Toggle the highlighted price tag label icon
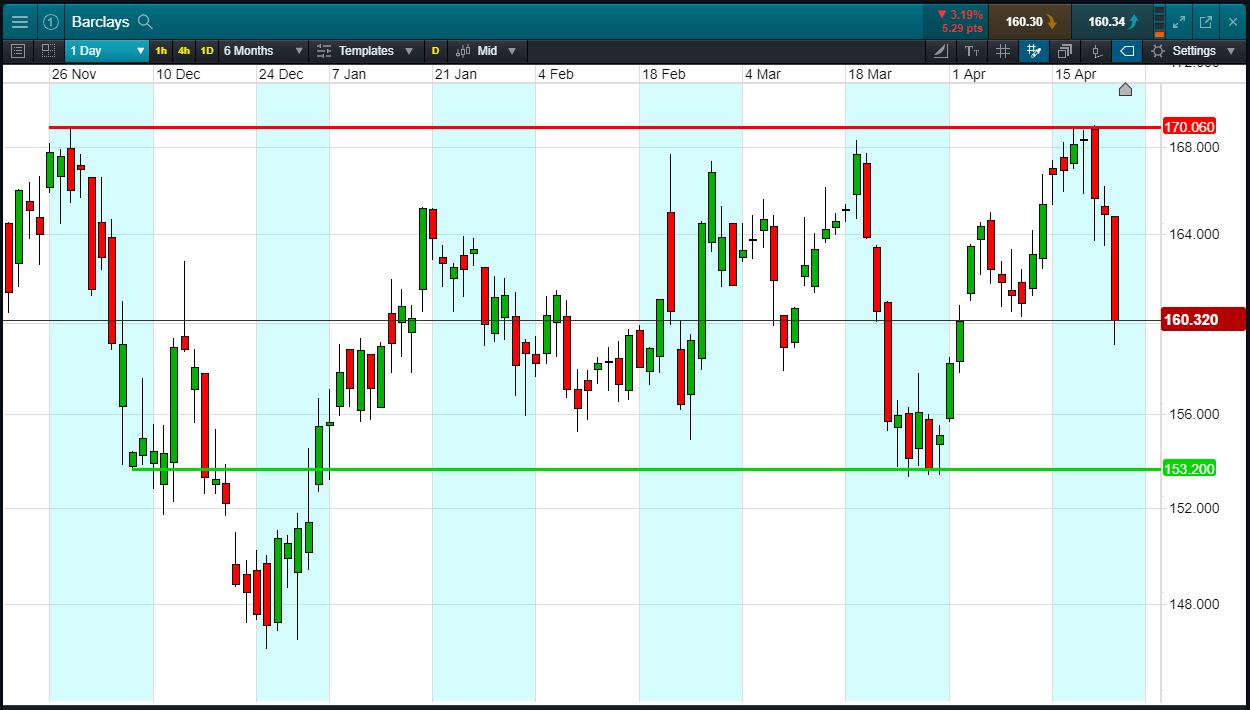The image size is (1250, 710). coord(1127,51)
